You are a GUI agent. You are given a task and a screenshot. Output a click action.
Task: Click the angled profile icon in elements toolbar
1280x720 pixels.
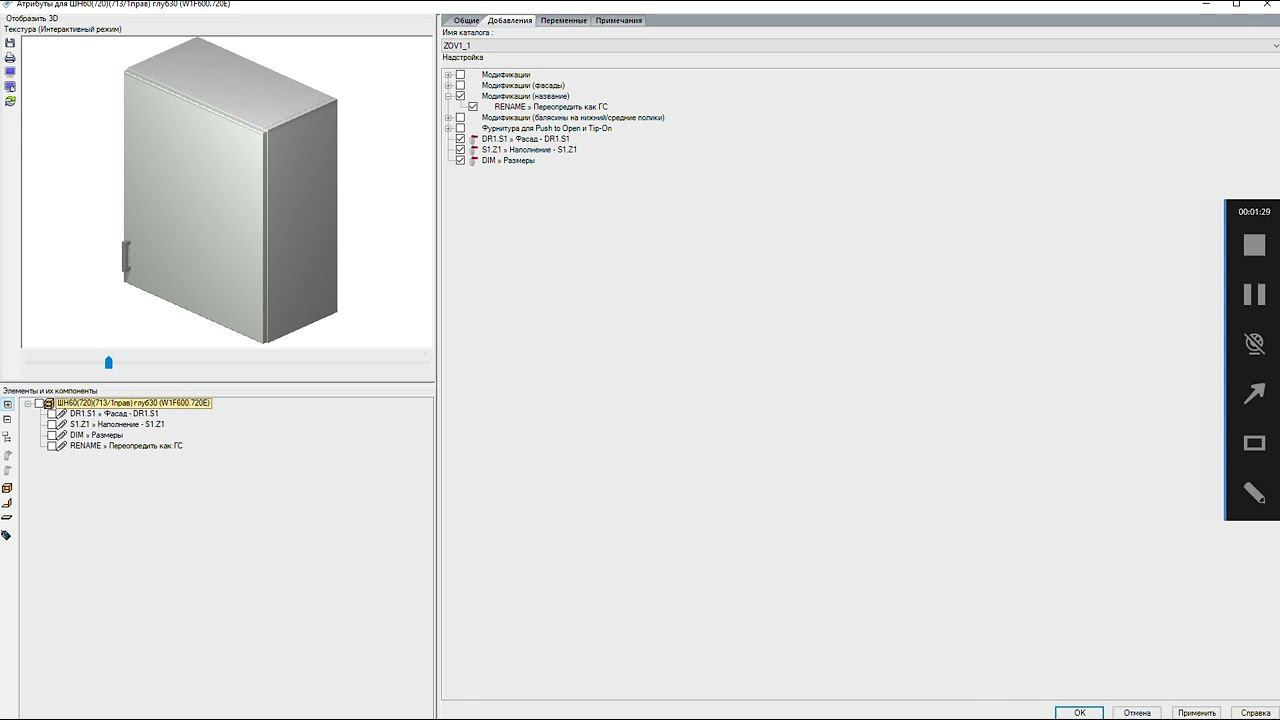[7, 503]
